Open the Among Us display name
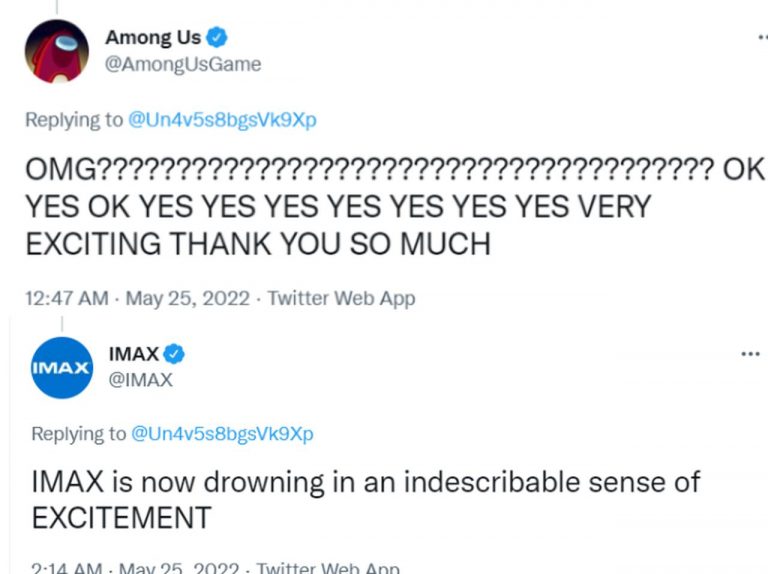768x574 pixels. (x=153, y=38)
